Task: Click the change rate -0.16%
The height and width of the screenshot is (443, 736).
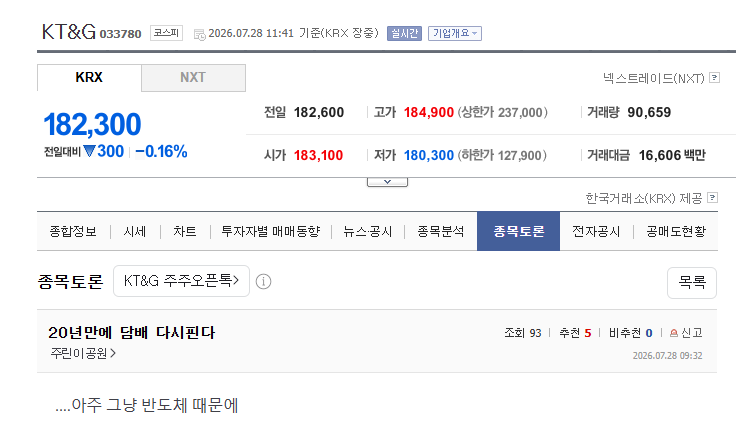Action: coord(161,151)
